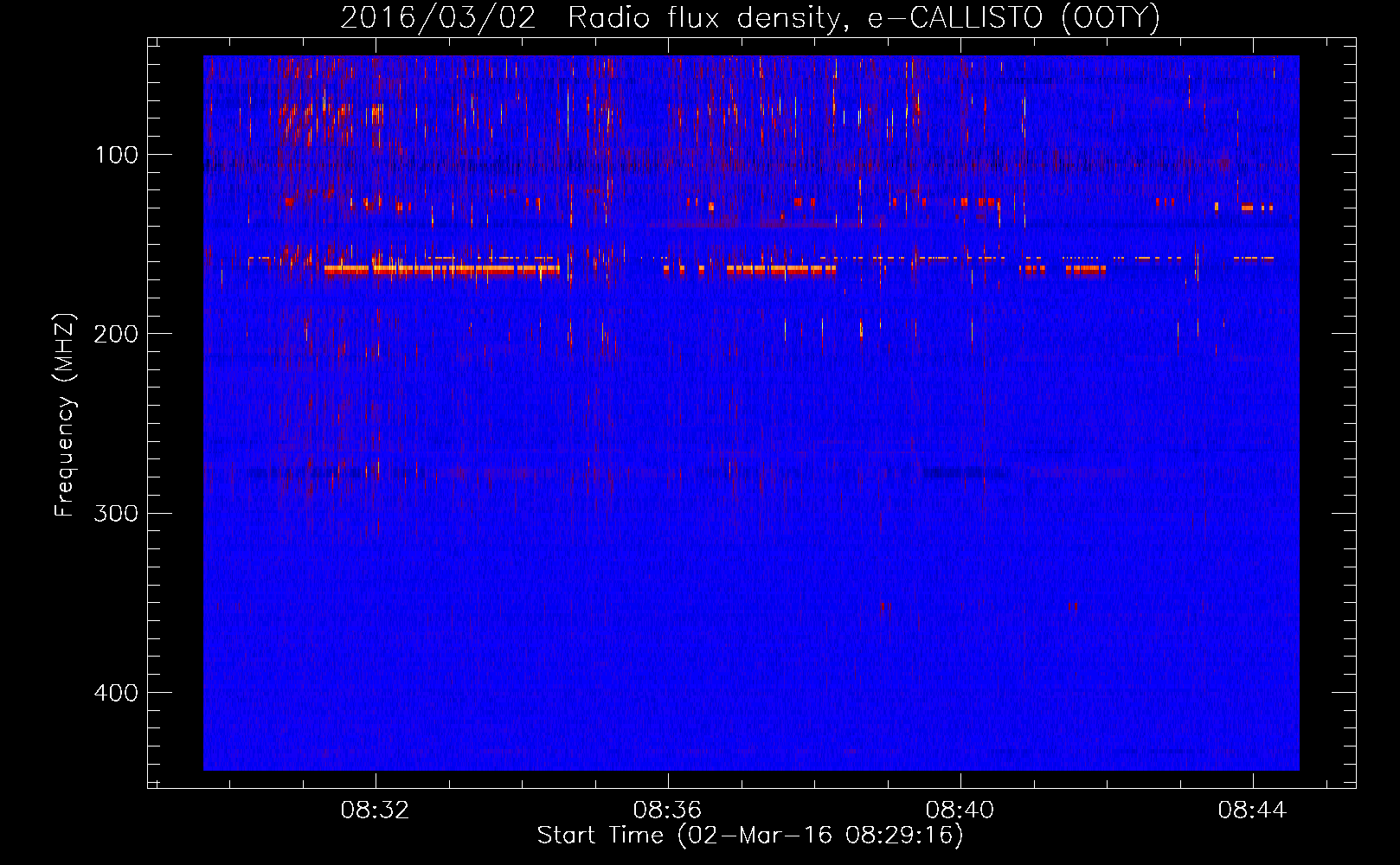Click the 08:32 time tick label
This screenshot has width=1400, height=865.
(x=375, y=811)
